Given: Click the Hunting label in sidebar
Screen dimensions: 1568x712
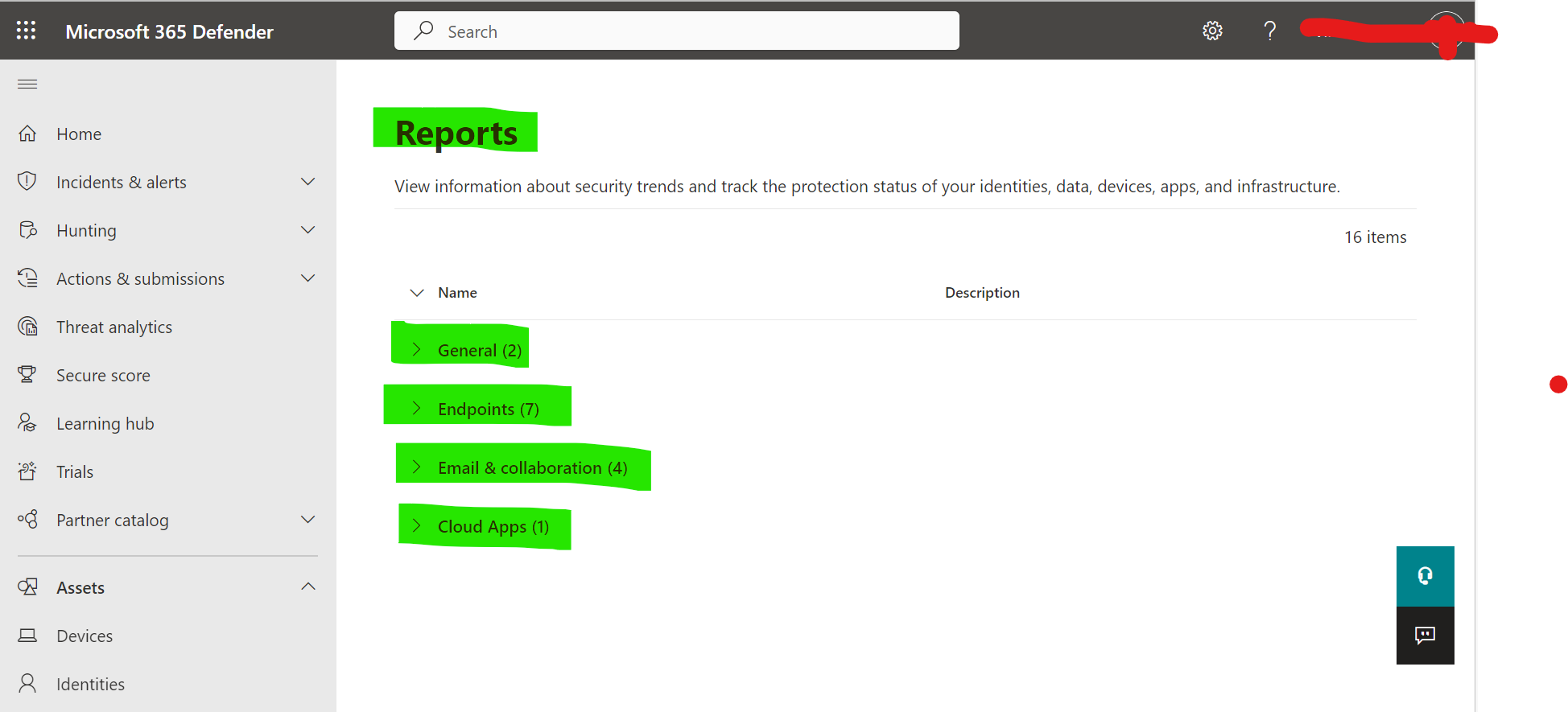Looking at the screenshot, I should point(86,231).
